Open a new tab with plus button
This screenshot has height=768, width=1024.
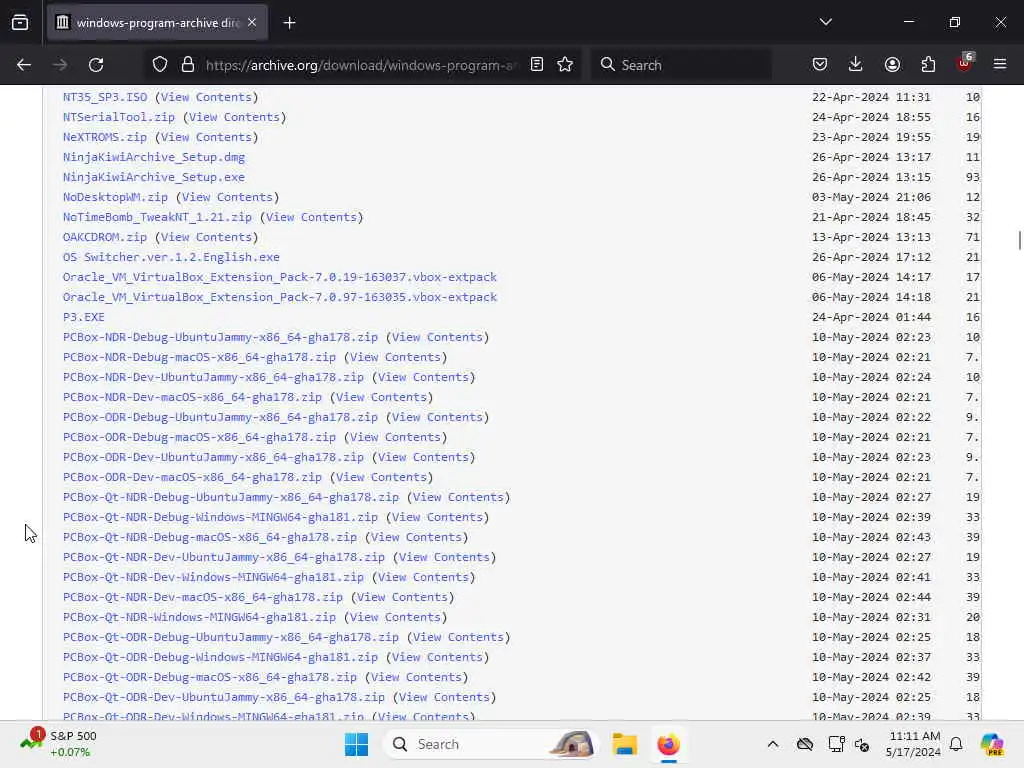tap(289, 23)
